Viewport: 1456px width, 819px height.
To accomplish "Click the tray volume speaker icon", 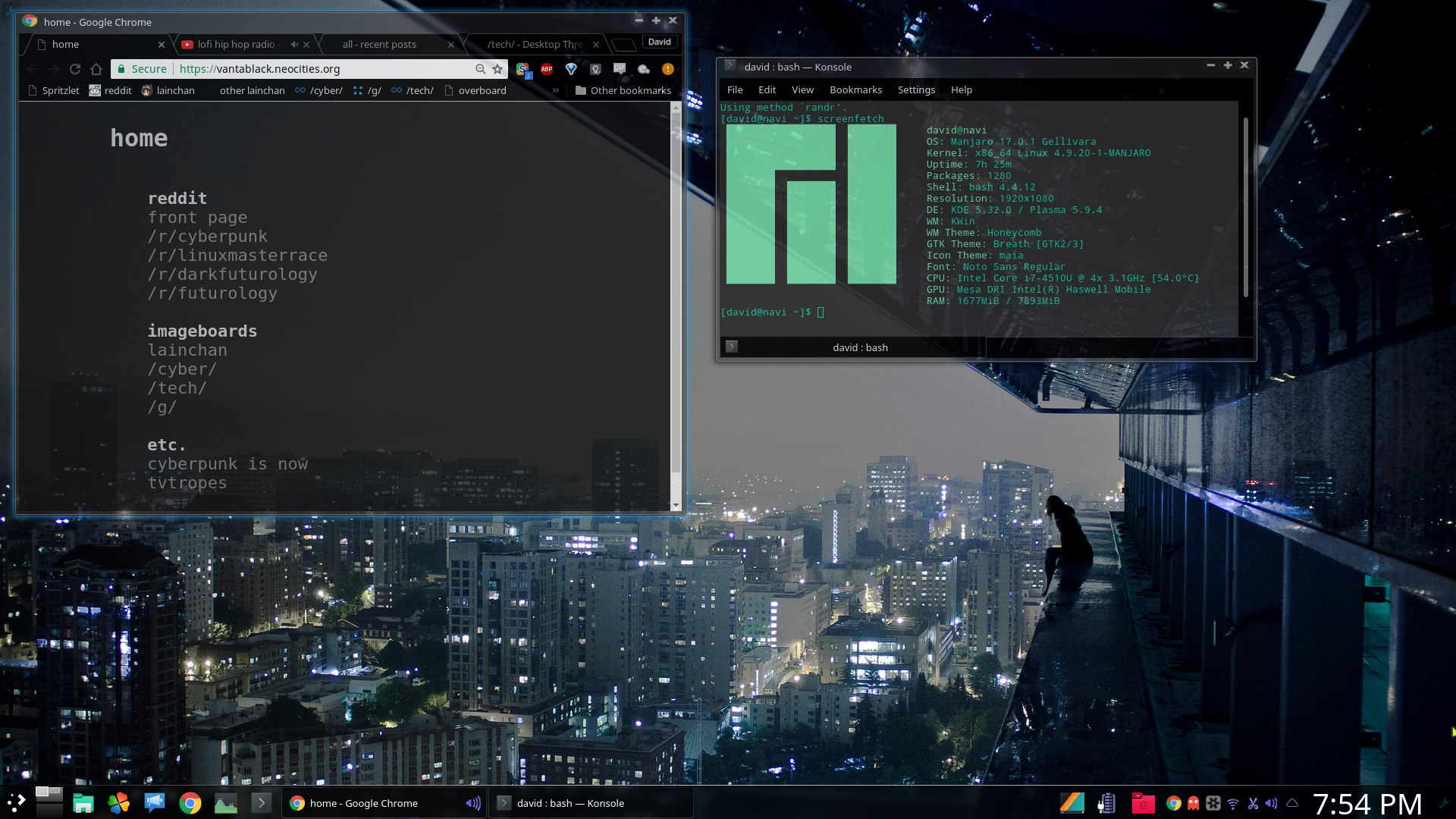I will [x=1272, y=803].
